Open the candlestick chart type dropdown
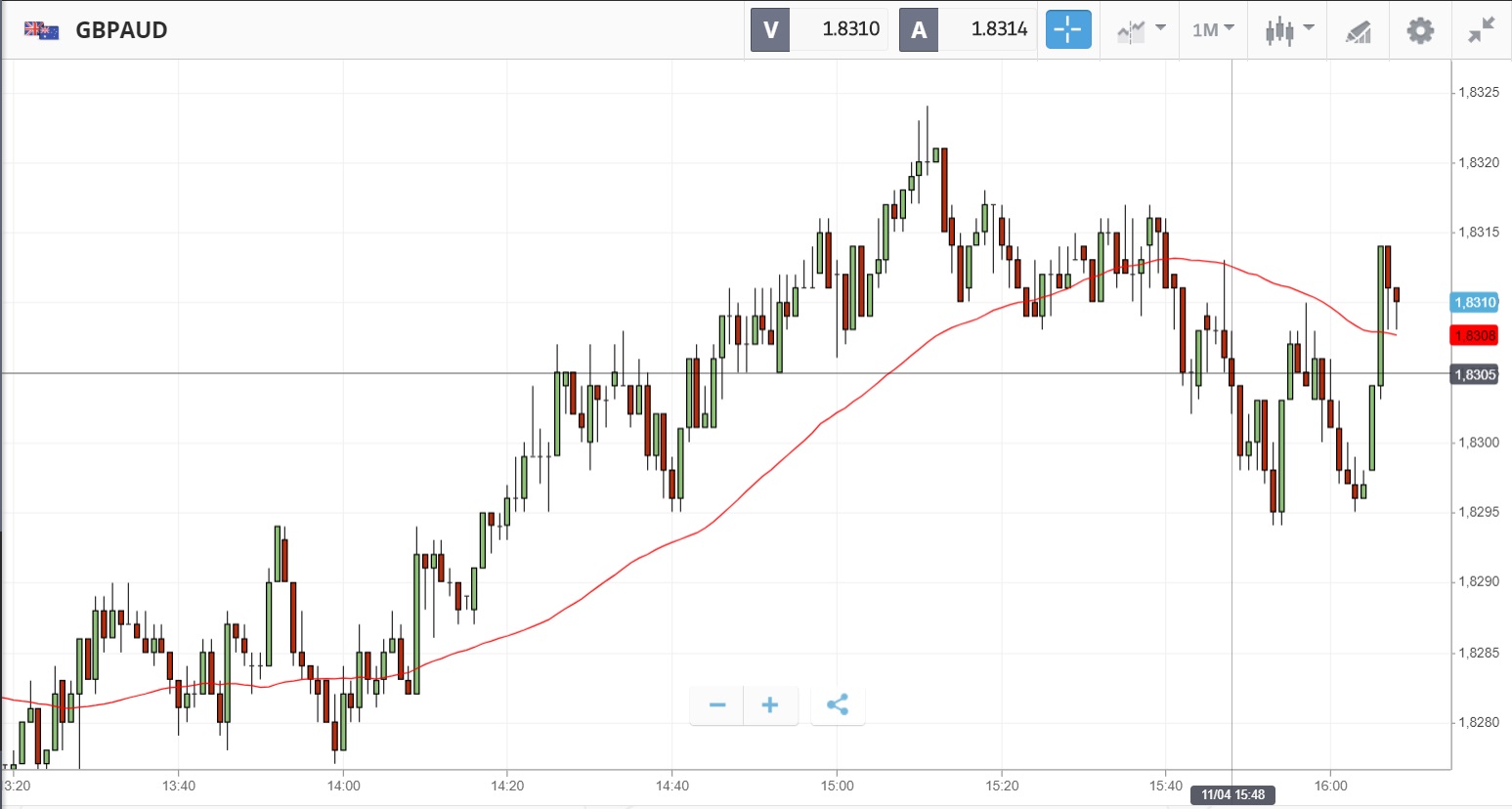 click(x=1288, y=30)
